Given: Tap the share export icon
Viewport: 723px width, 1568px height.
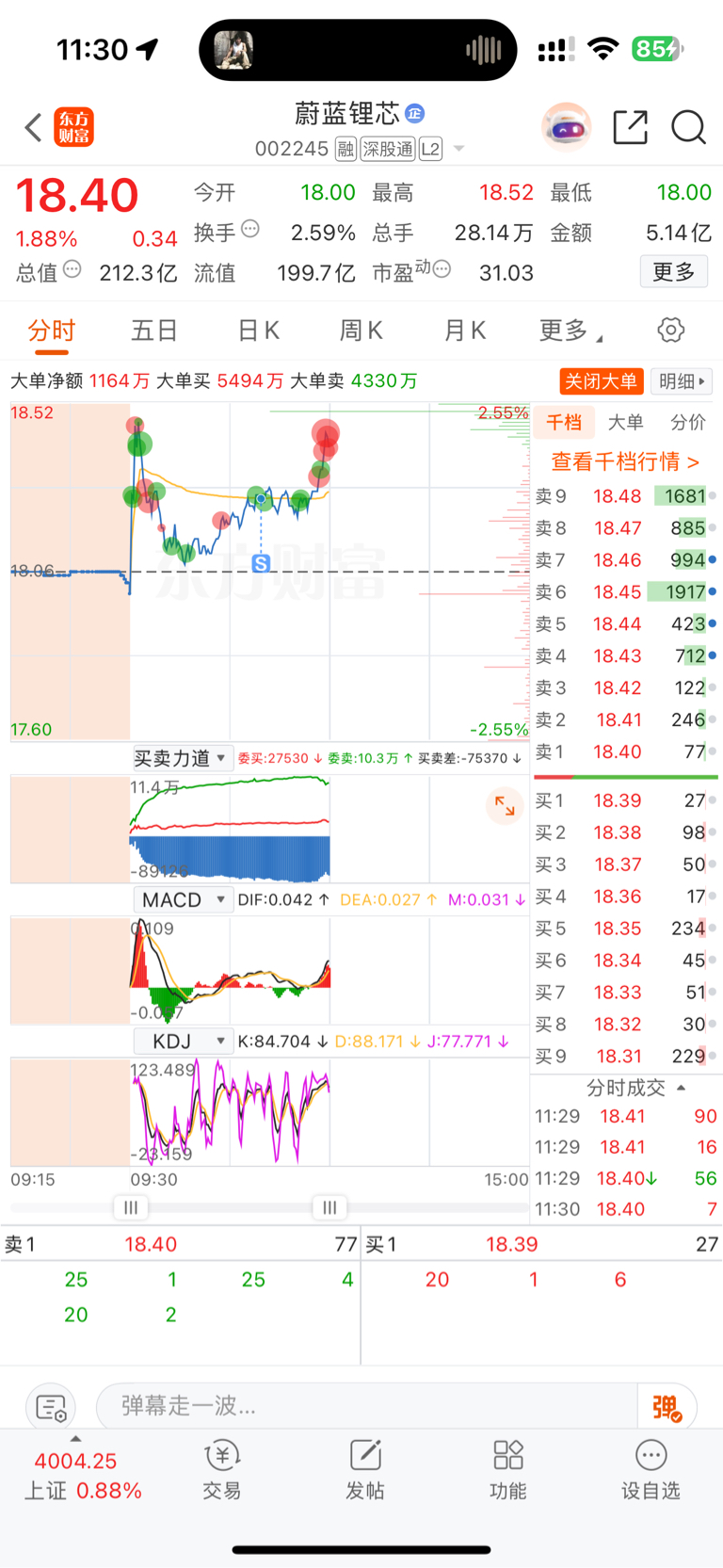Looking at the screenshot, I should pyautogui.click(x=630, y=127).
